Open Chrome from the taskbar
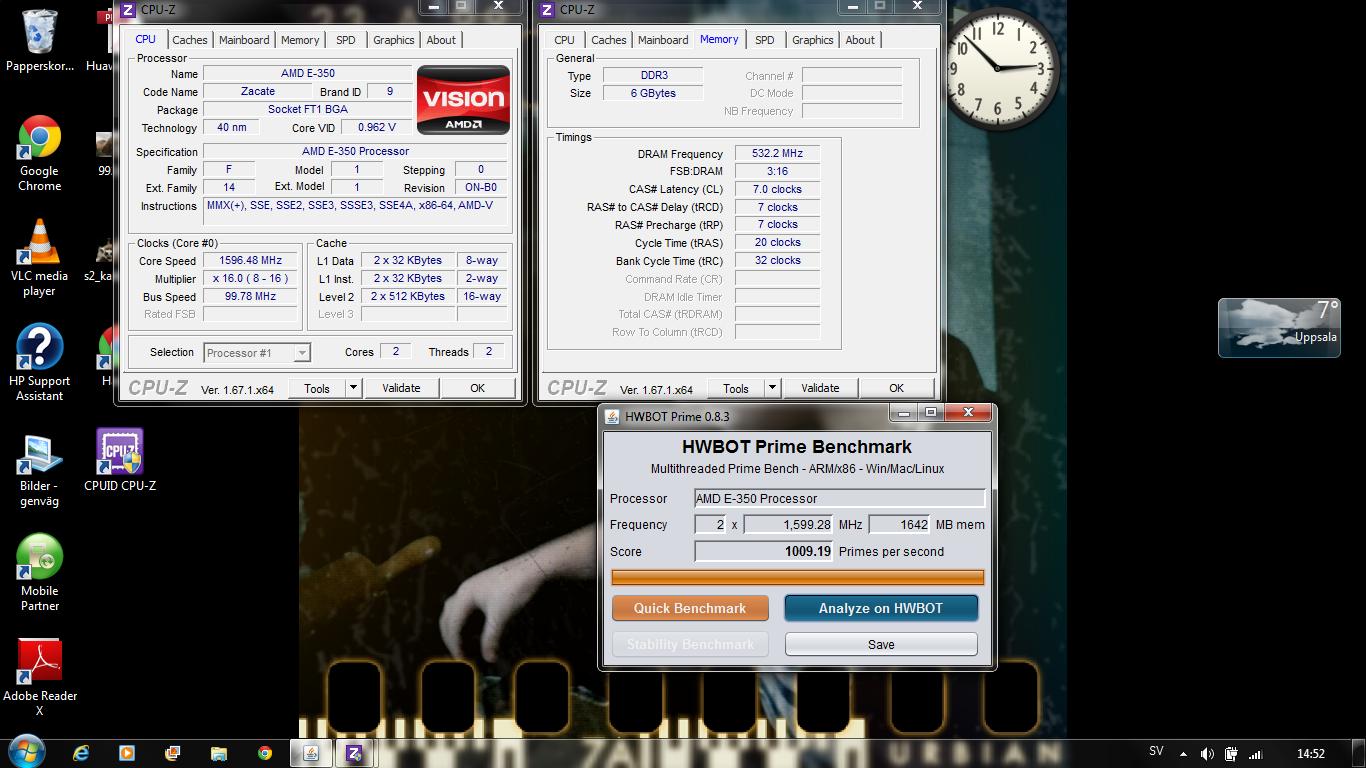The height and width of the screenshot is (768, 1366). pyautogui.click(x=265, y=753)
